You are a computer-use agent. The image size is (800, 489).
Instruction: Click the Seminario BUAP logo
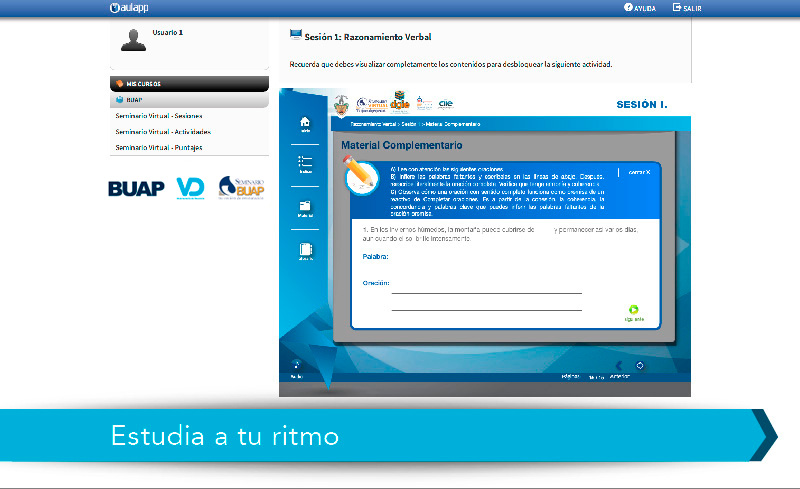241,188
